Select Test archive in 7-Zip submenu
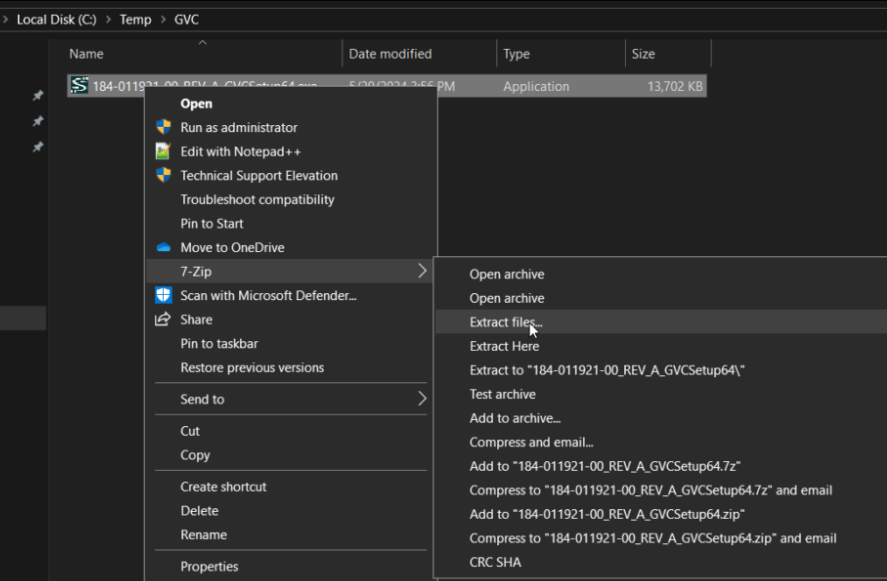Viewport: 887px width, 581px height. tap(502, 394)
